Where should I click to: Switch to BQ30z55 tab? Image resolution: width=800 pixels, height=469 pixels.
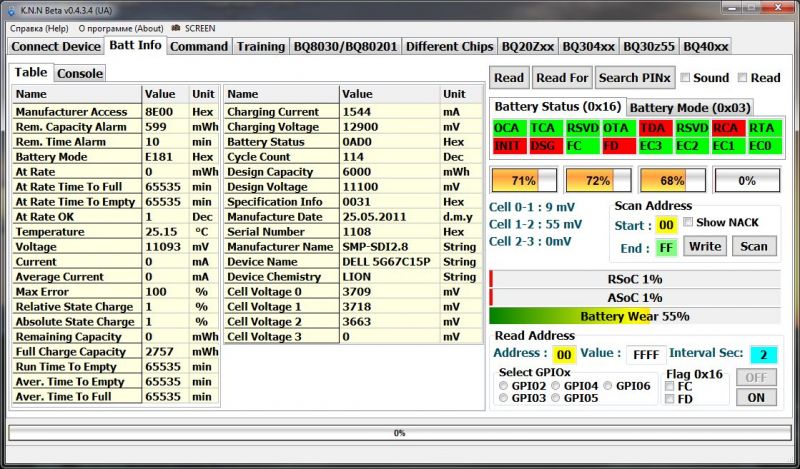point(649,46)
